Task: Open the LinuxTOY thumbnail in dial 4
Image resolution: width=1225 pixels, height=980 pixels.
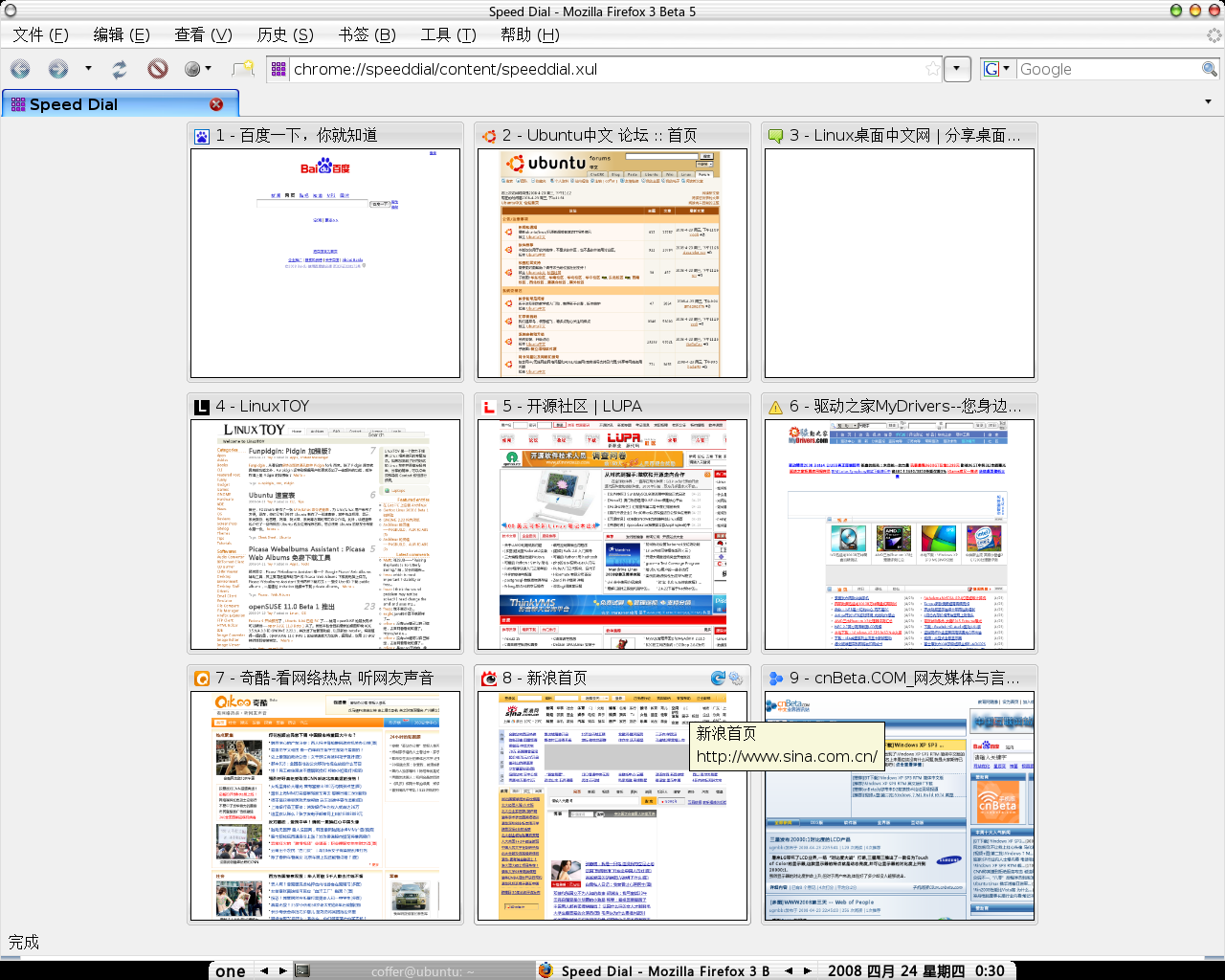Action: click(325, 534)
